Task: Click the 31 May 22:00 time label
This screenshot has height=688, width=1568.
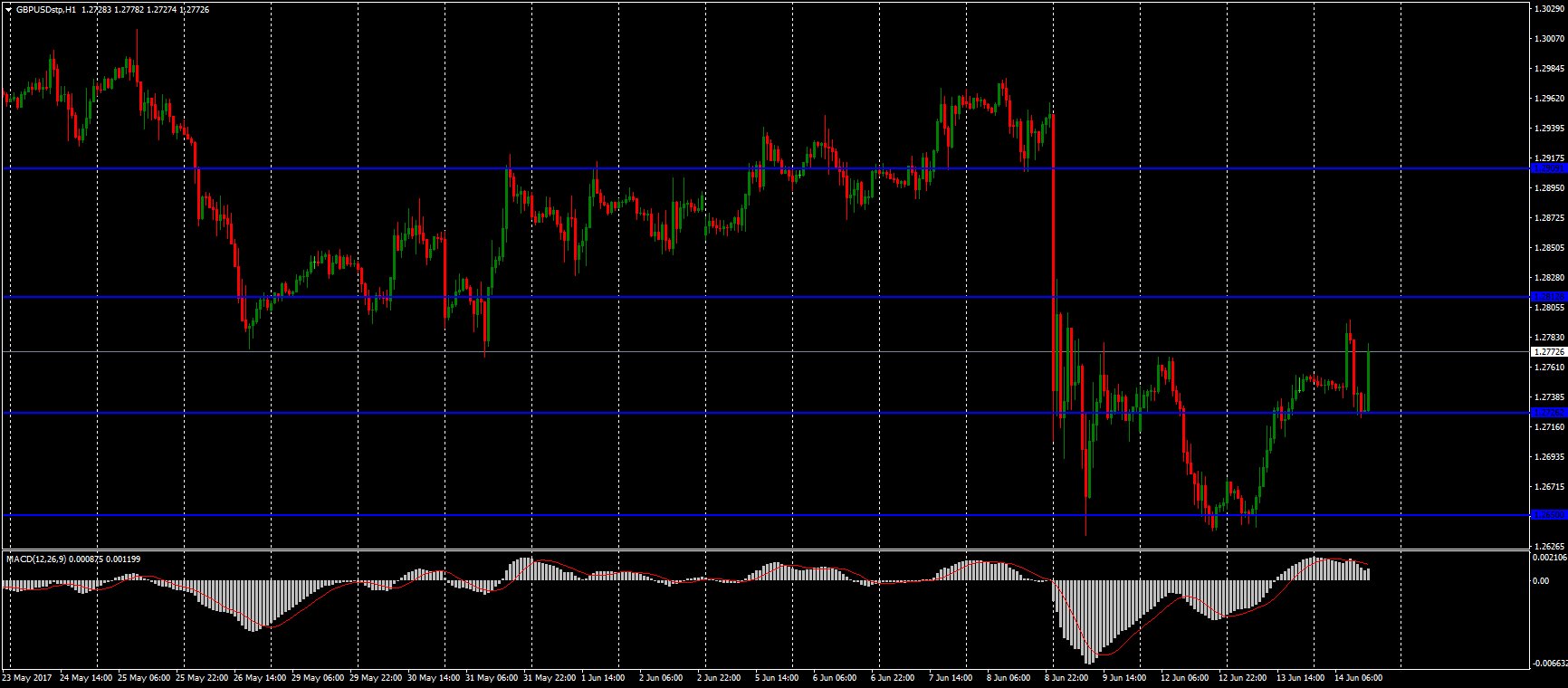Action: pyautogui.click(x=551, y=678)
